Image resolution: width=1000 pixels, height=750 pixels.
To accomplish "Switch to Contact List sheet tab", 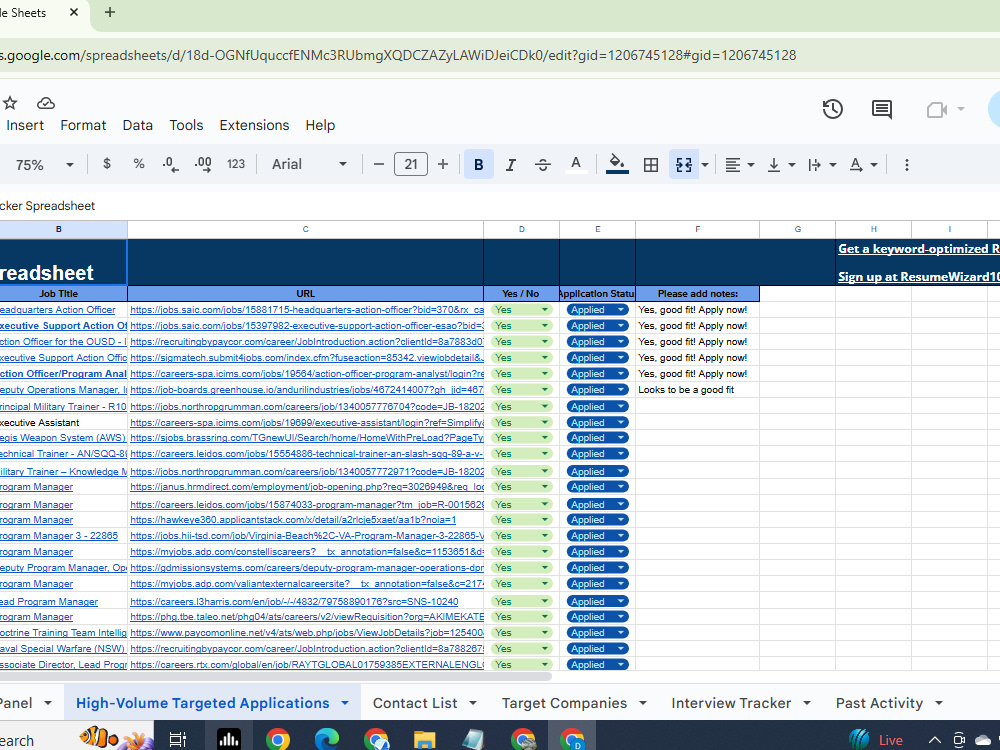I will [415, 703].
